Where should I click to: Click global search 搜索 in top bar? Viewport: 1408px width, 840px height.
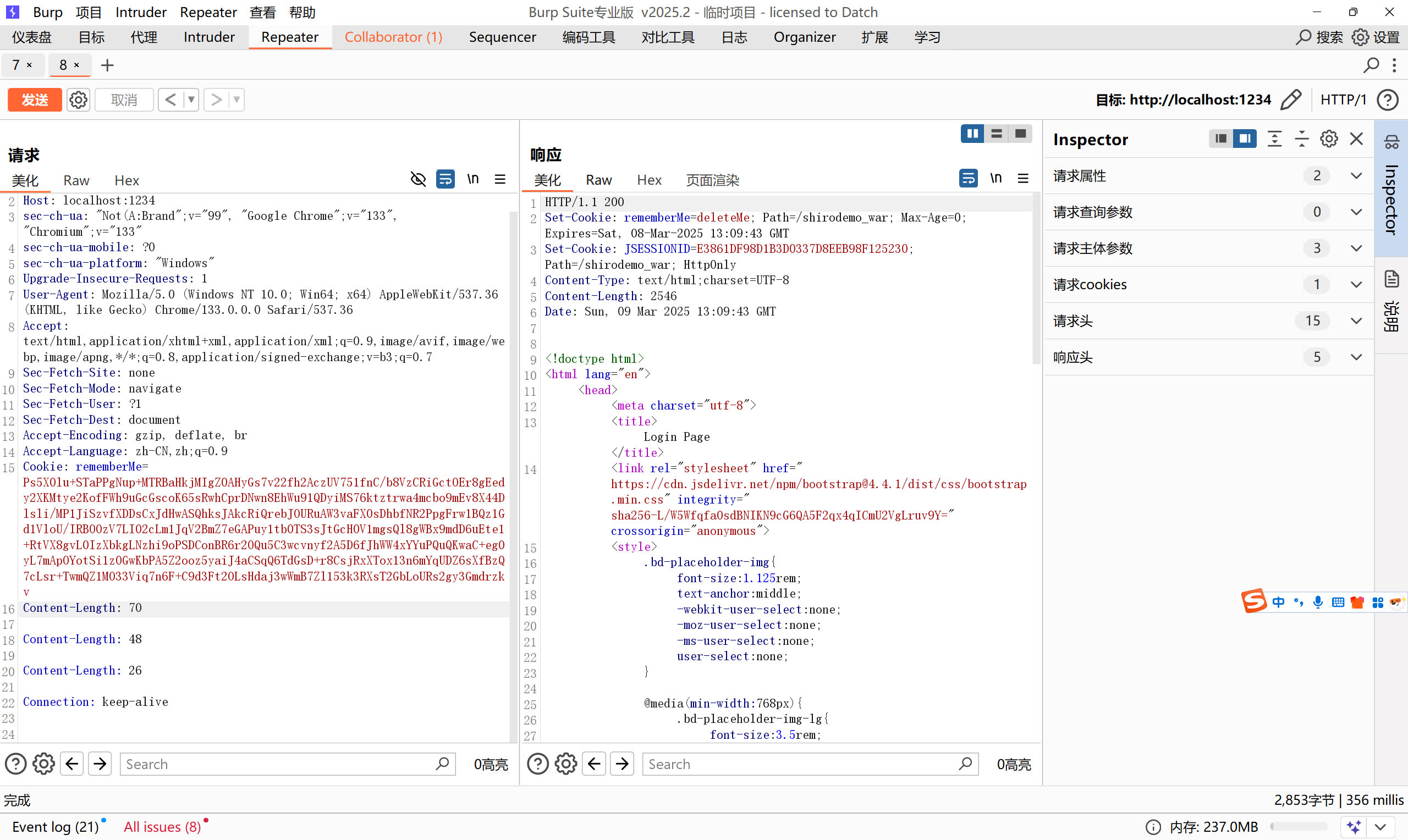[1319, 37]
